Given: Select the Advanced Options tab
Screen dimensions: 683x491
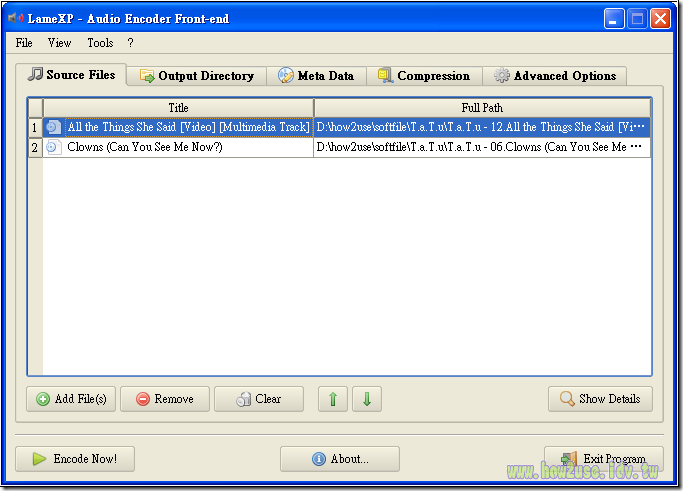Looking at the screenshot, I should (x=555, y=76).
